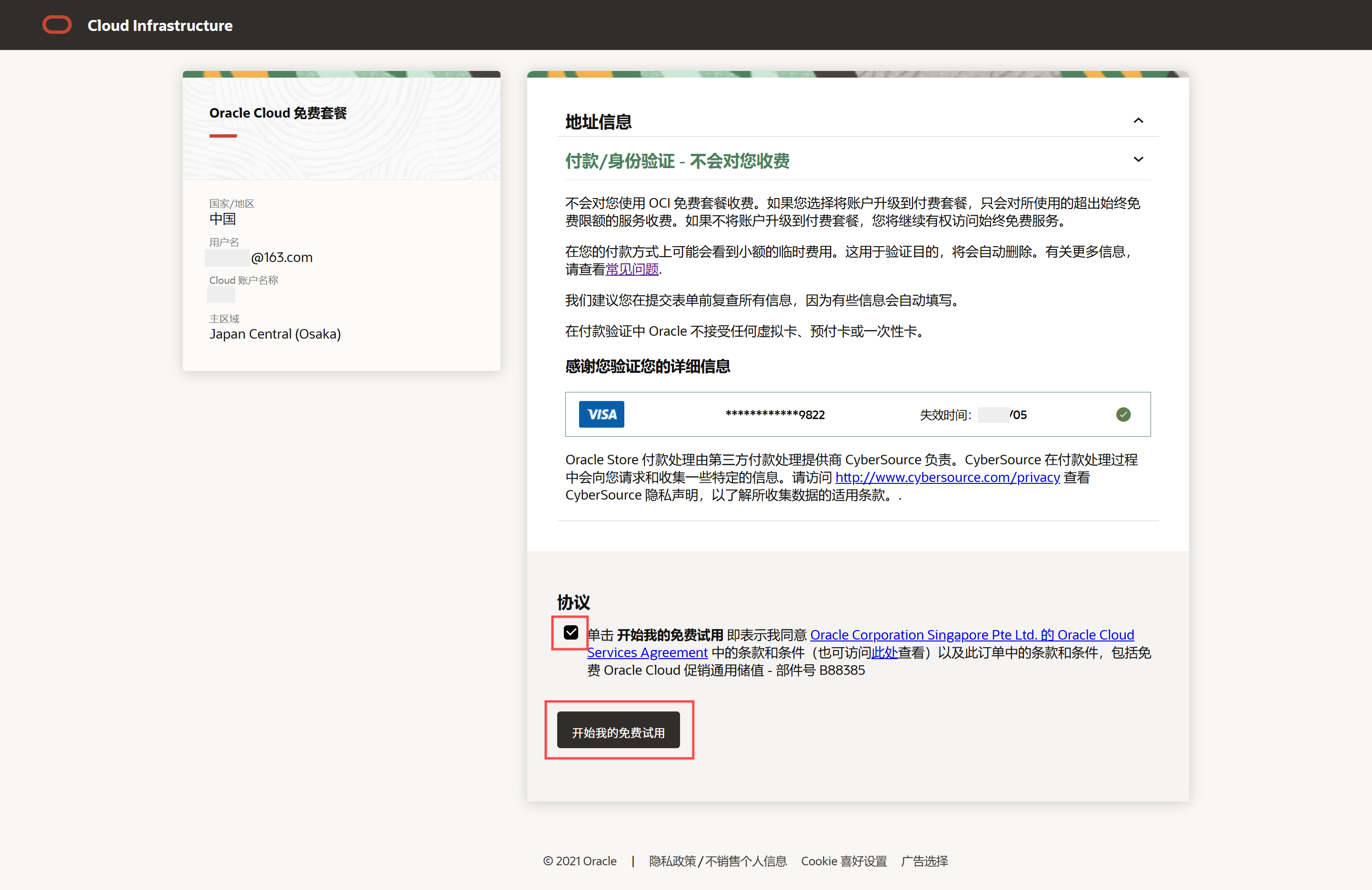Click the VISA card logo
Screen dimensions: 1372x890
pyautogui.click(x=601, y=414)
